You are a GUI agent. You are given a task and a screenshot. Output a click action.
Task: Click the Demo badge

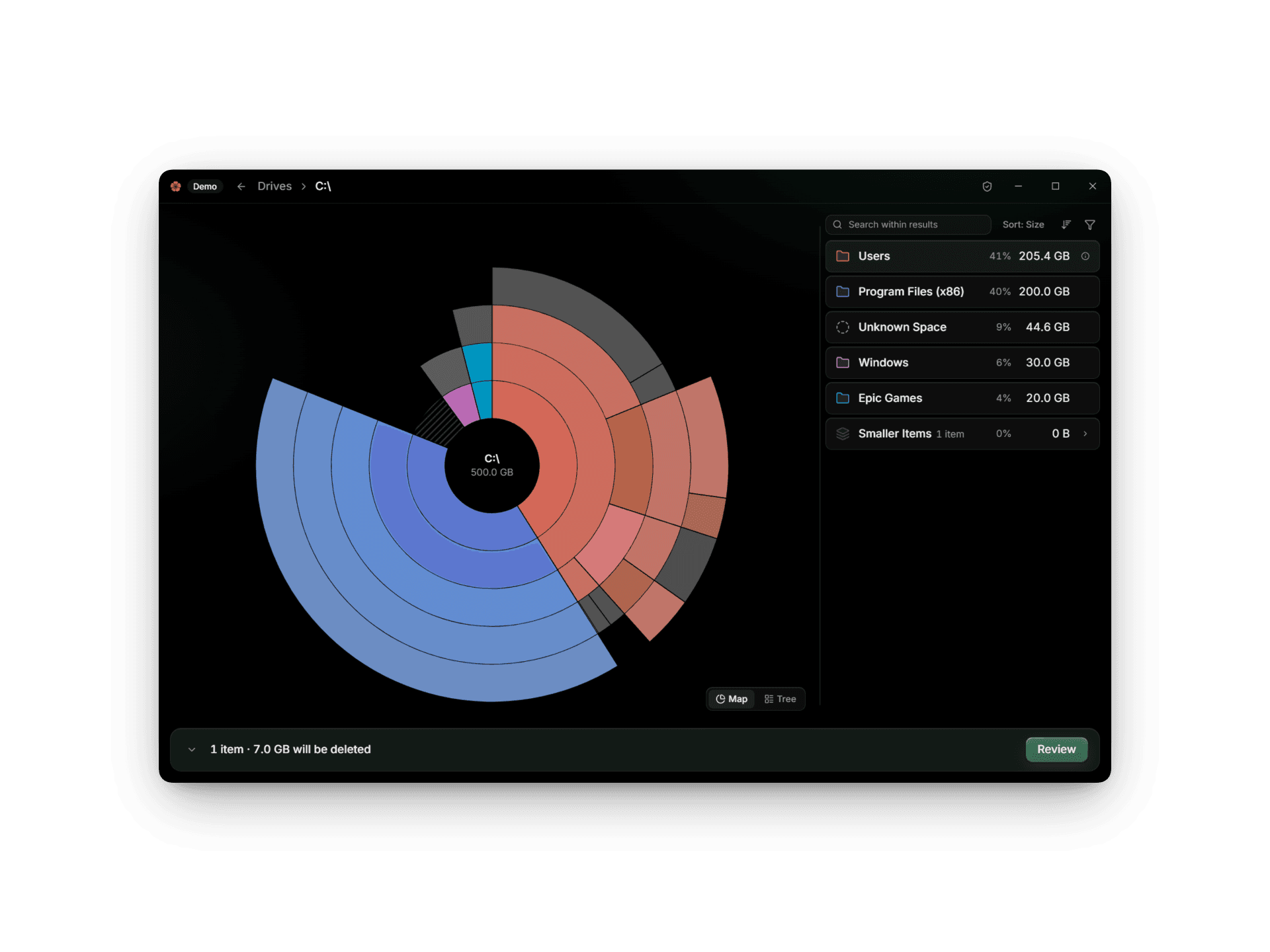pos(205,186)
